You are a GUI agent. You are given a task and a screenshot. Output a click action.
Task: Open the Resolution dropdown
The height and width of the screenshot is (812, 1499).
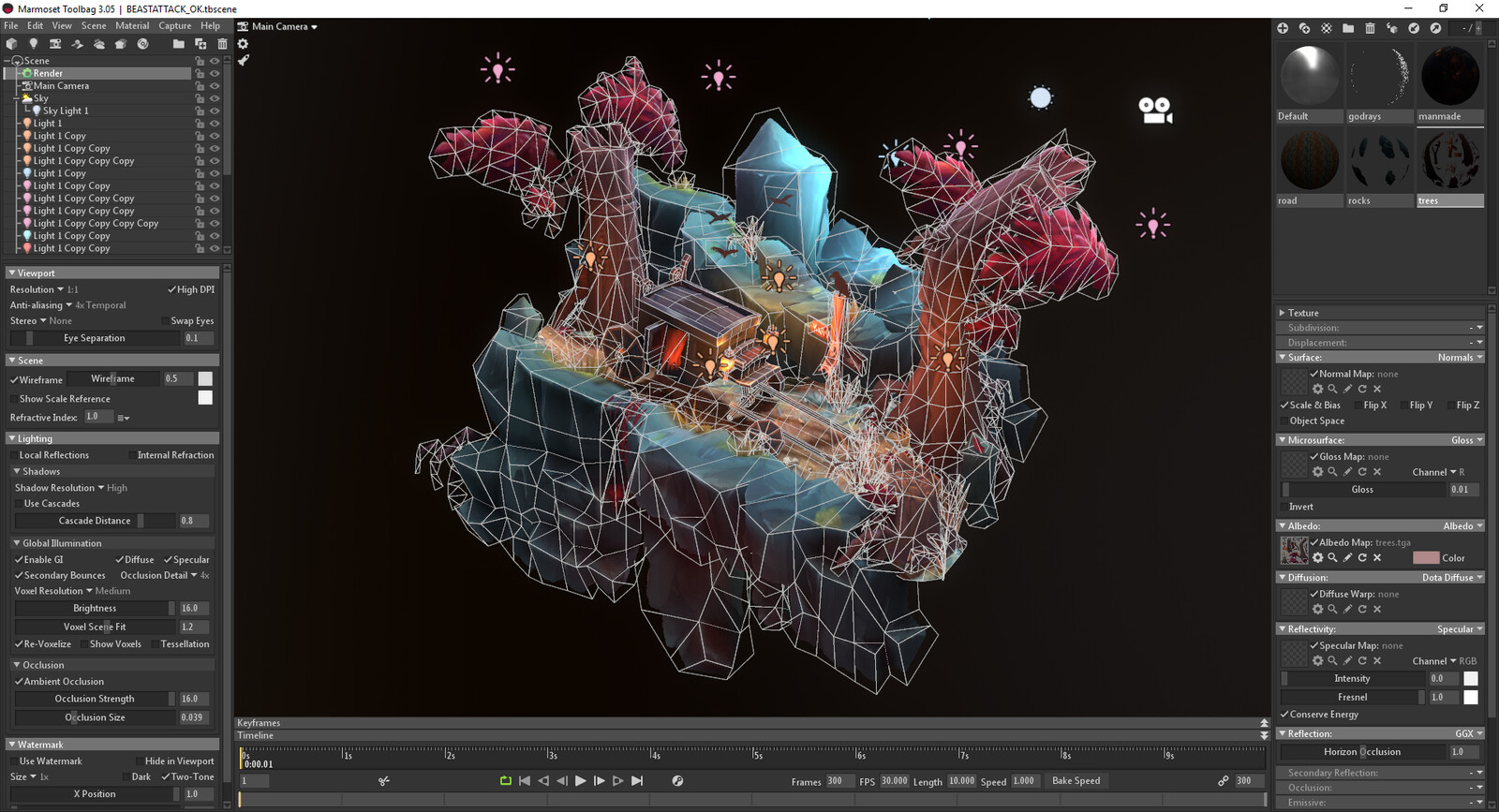[37, 289]
